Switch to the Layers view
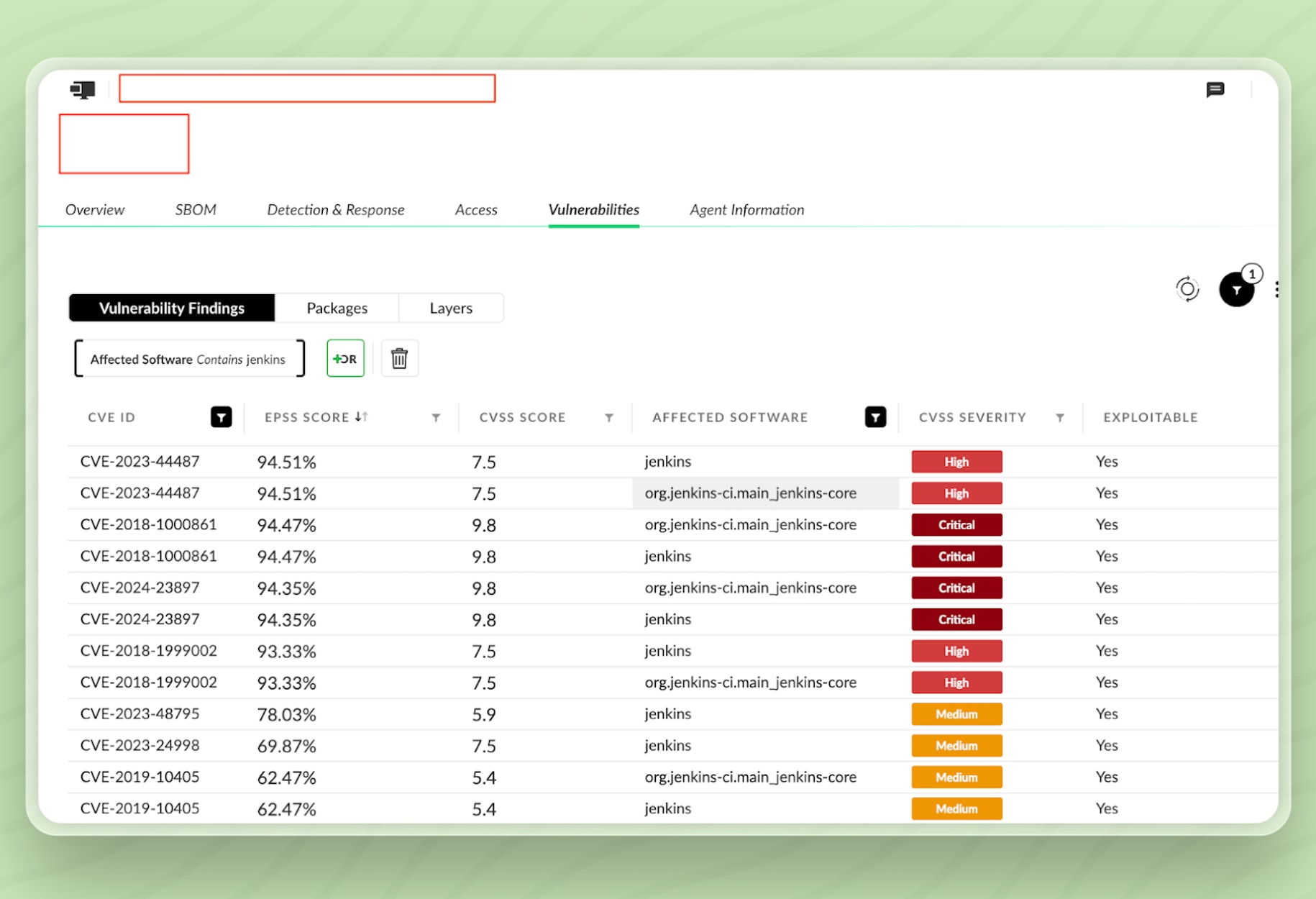 451,308
